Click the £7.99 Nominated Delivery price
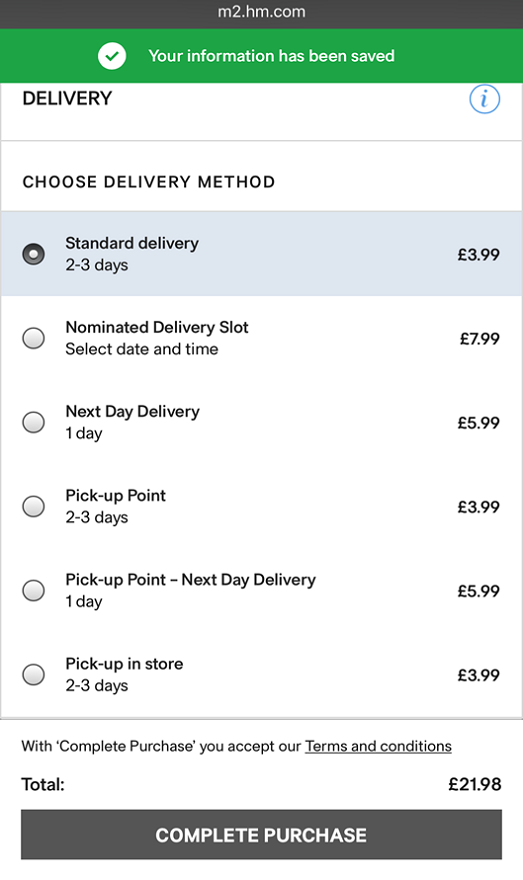The image size is (523, 880). [480, 338]
